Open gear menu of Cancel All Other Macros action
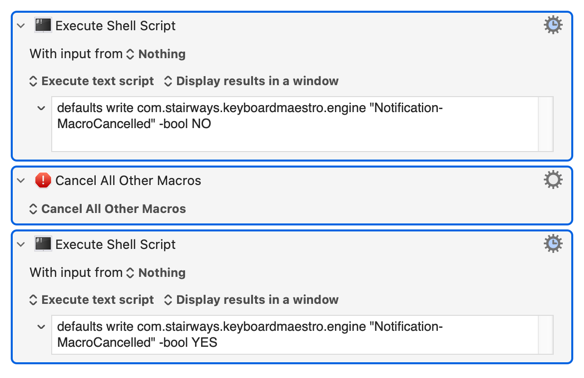The image size is (584, 378). coord(553,180)
